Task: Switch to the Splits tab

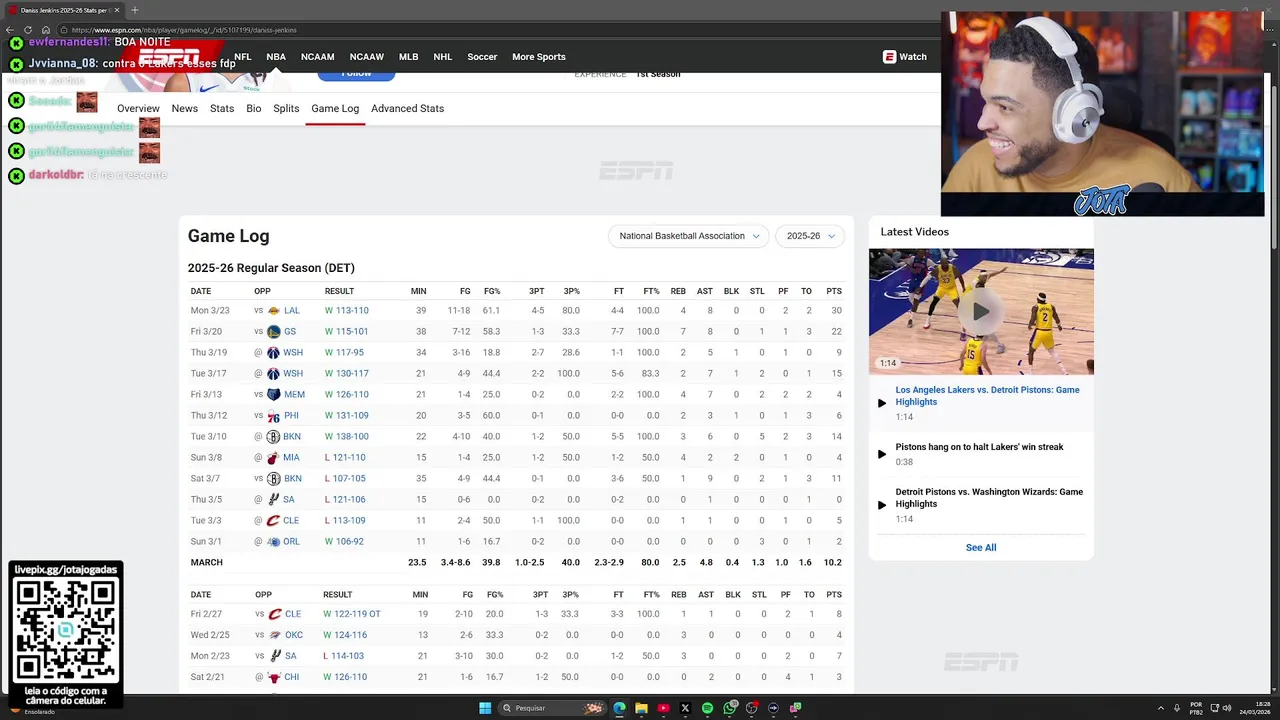Action: click(x=286, y=108)
